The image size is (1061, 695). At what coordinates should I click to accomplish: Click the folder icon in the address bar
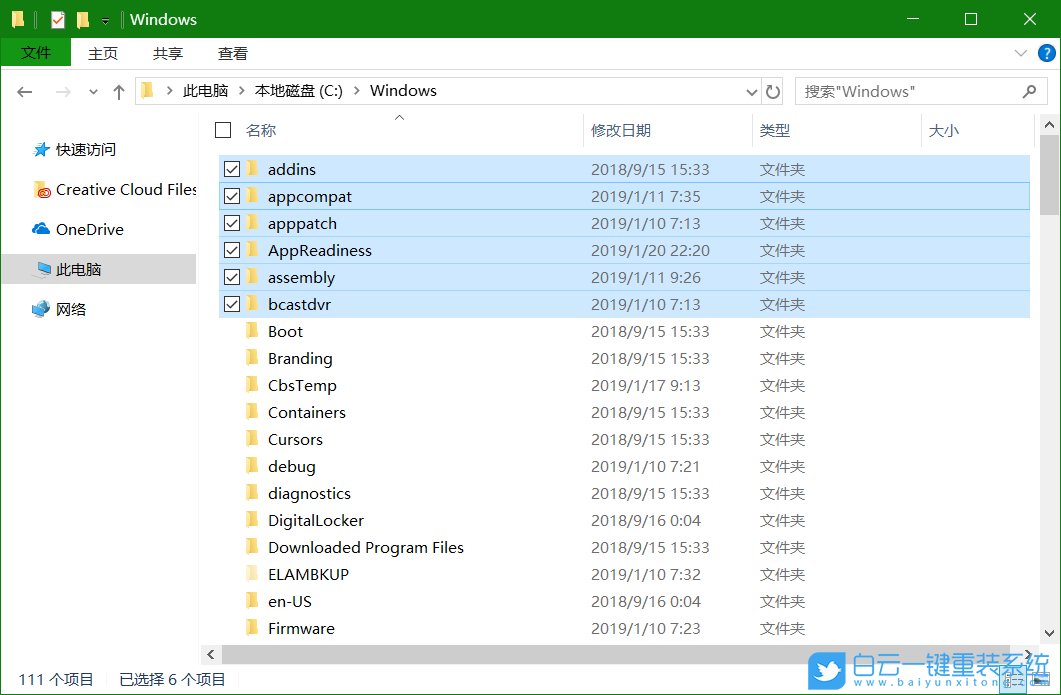coord(147,90)
